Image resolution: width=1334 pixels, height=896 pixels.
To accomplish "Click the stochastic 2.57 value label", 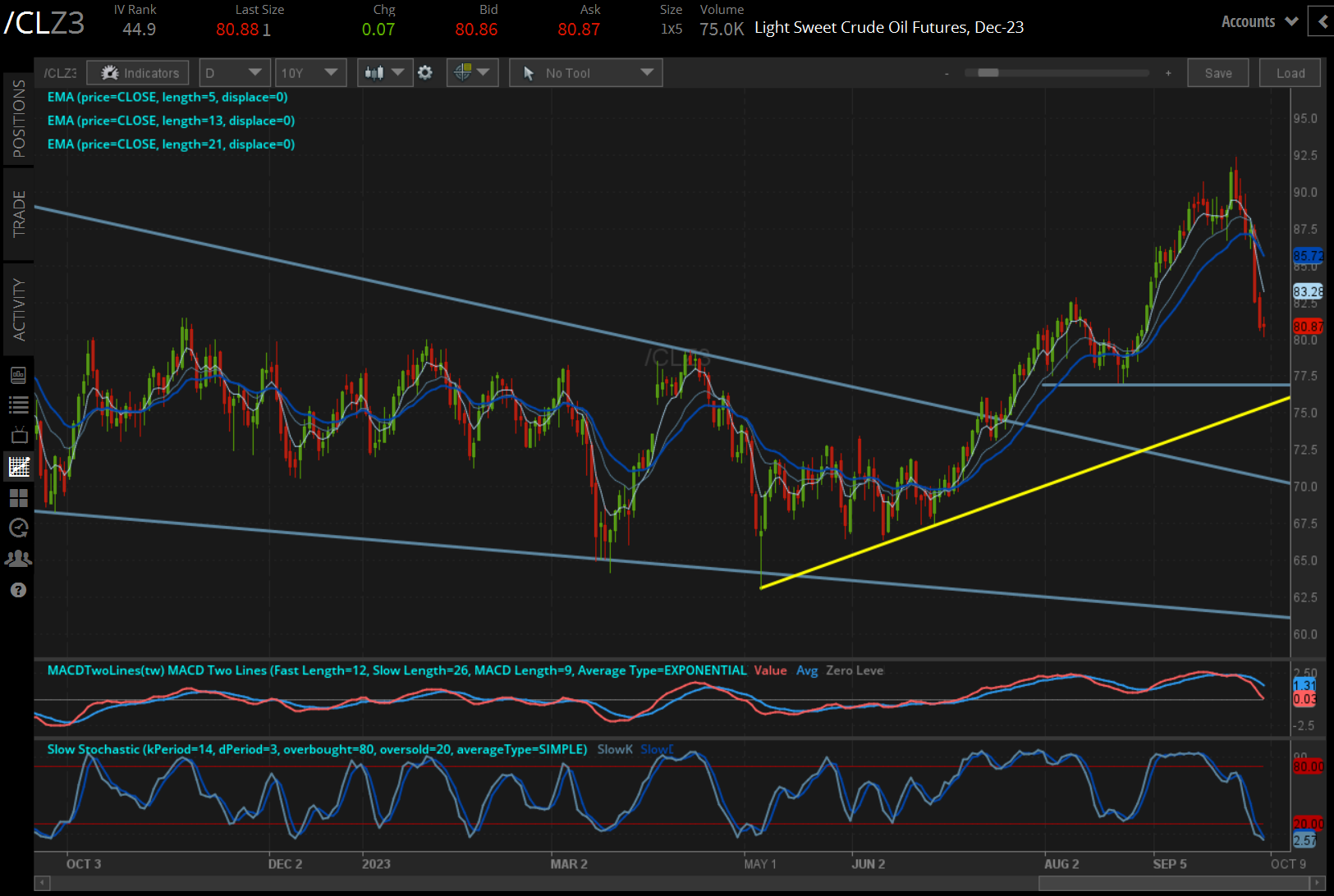I will (1304, 840).
